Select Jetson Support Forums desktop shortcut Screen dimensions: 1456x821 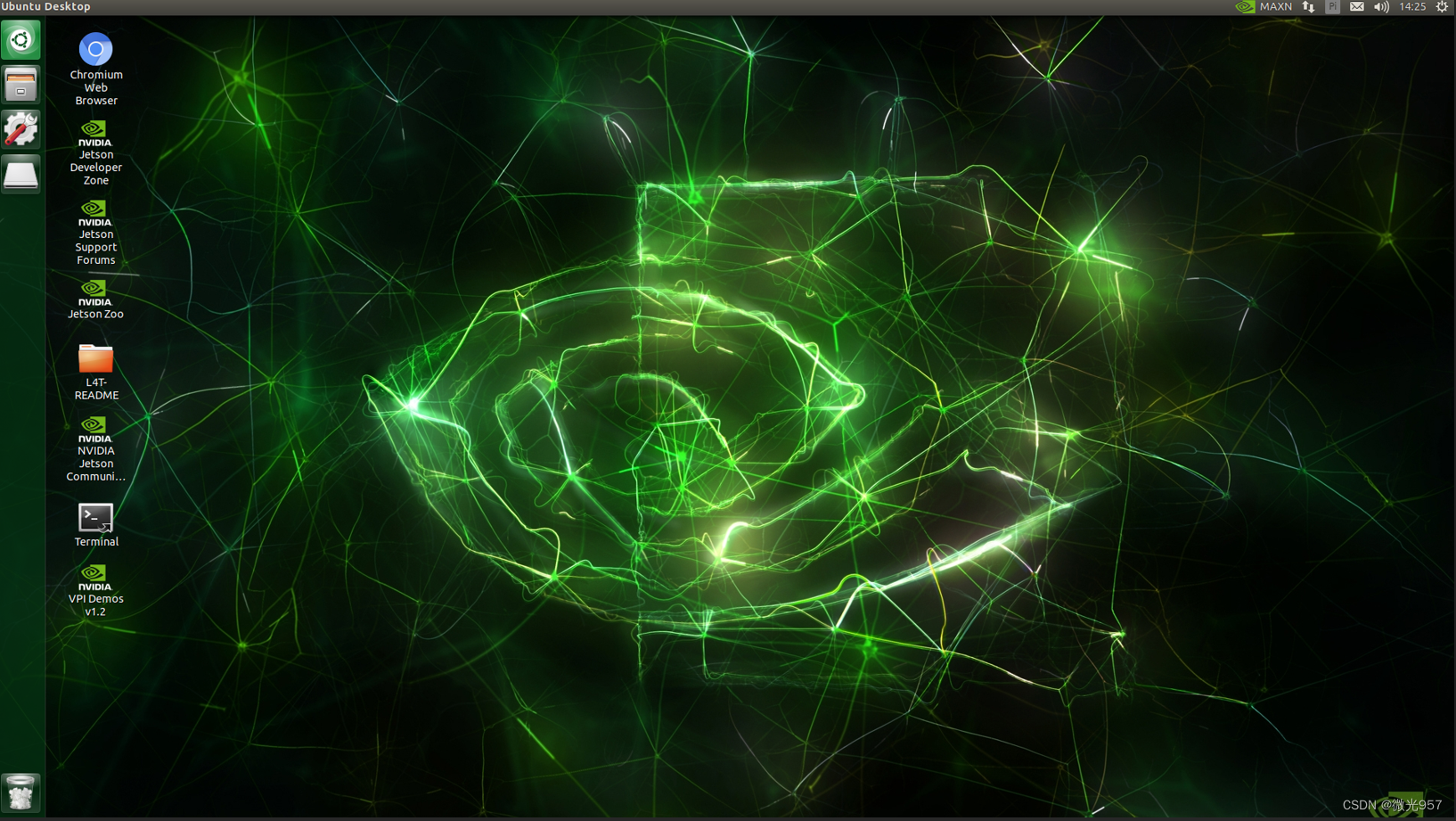[95, 233]
